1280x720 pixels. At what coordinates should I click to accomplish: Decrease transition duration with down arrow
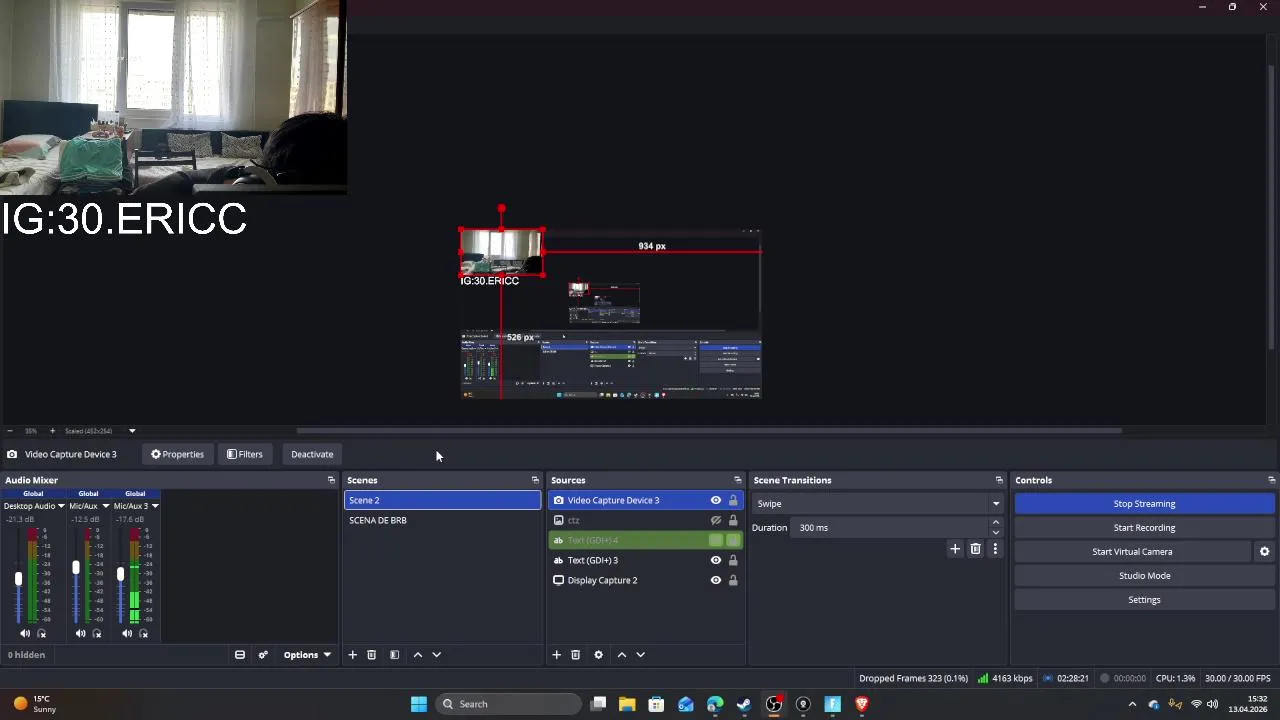[x=995, y=533]
